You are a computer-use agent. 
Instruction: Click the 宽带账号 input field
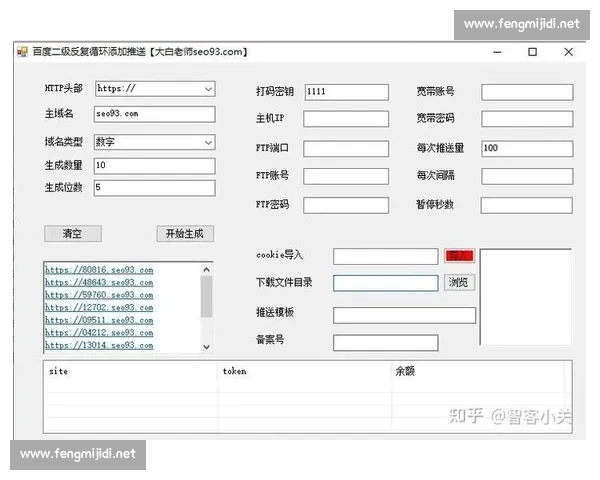[x=527, y=92]
